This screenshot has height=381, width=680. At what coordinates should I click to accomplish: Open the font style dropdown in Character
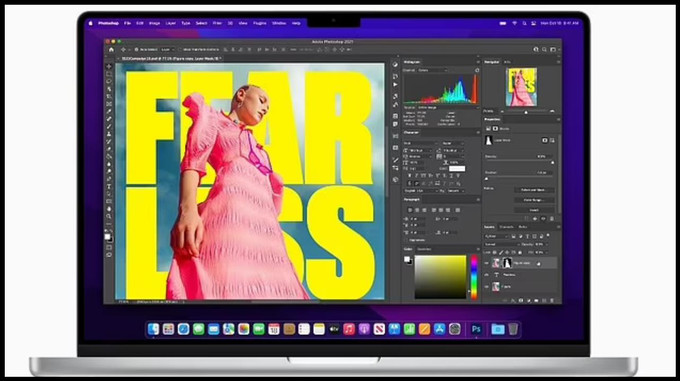(x=452, y=143)
